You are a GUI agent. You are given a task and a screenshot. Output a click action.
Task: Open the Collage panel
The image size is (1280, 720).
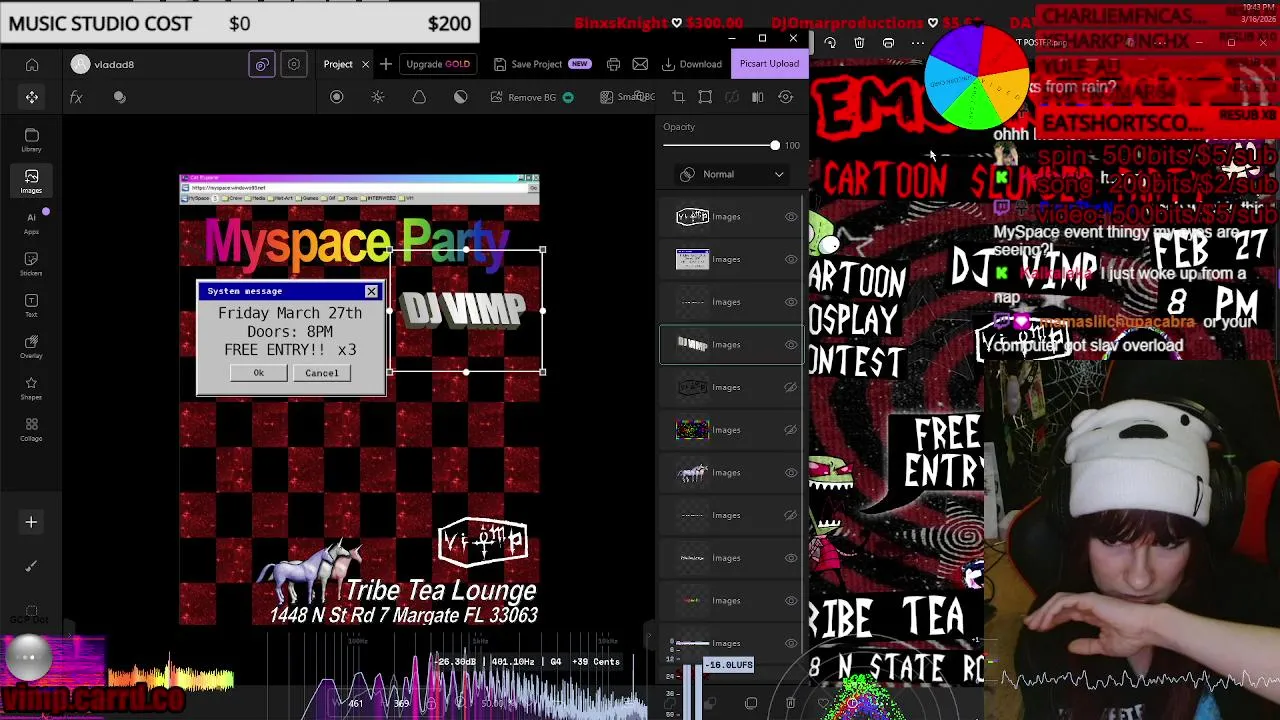(31, 430)
